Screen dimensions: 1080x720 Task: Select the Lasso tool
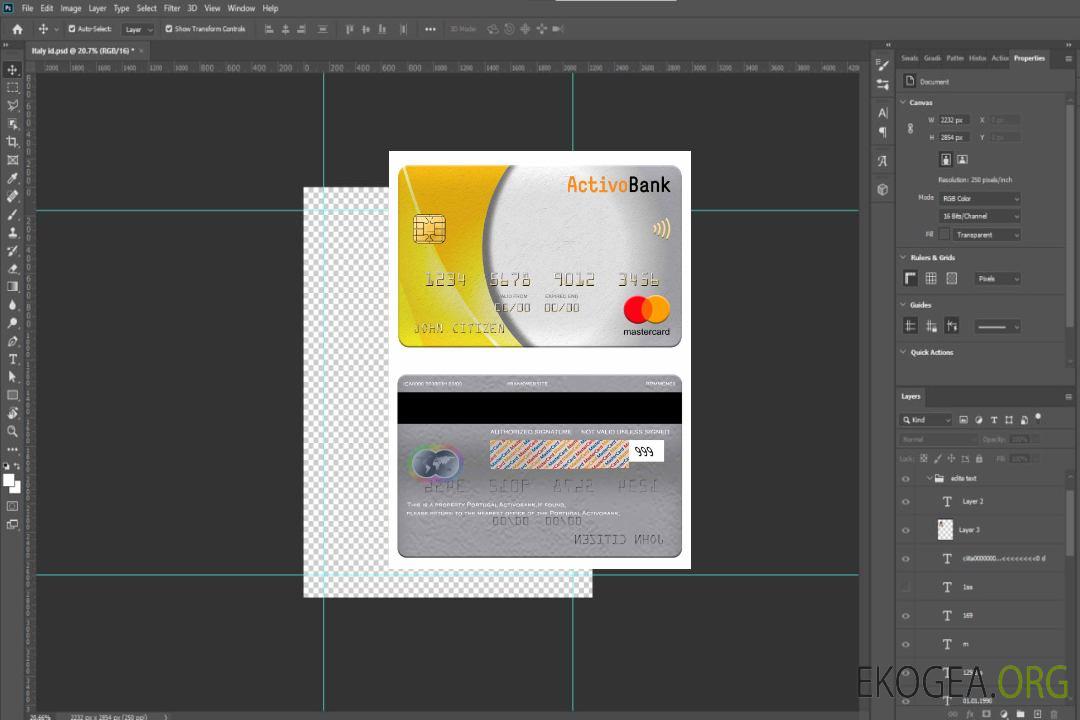point(12,105)
